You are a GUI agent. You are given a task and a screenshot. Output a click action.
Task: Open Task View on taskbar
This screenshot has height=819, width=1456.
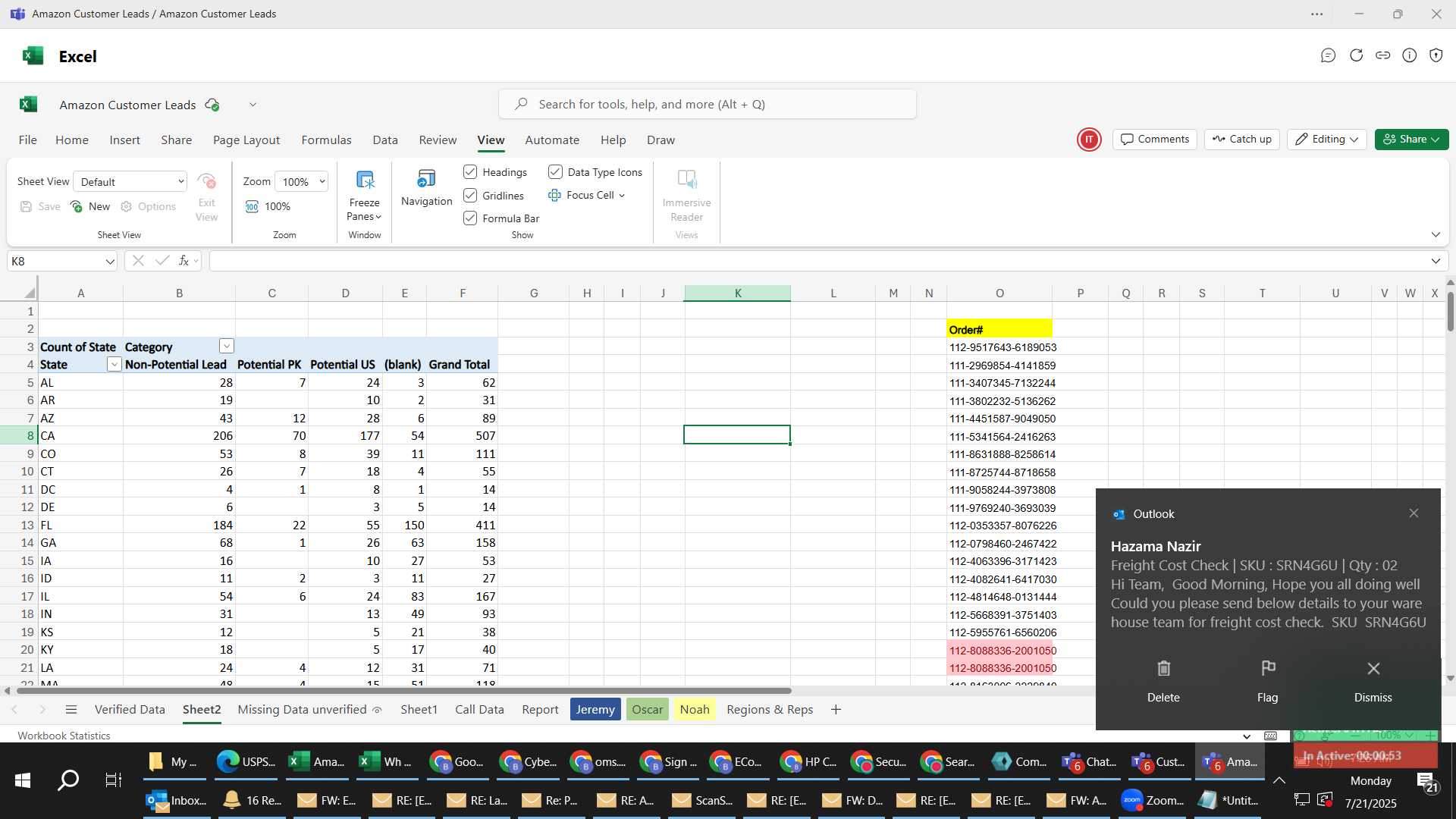[113, 780]
